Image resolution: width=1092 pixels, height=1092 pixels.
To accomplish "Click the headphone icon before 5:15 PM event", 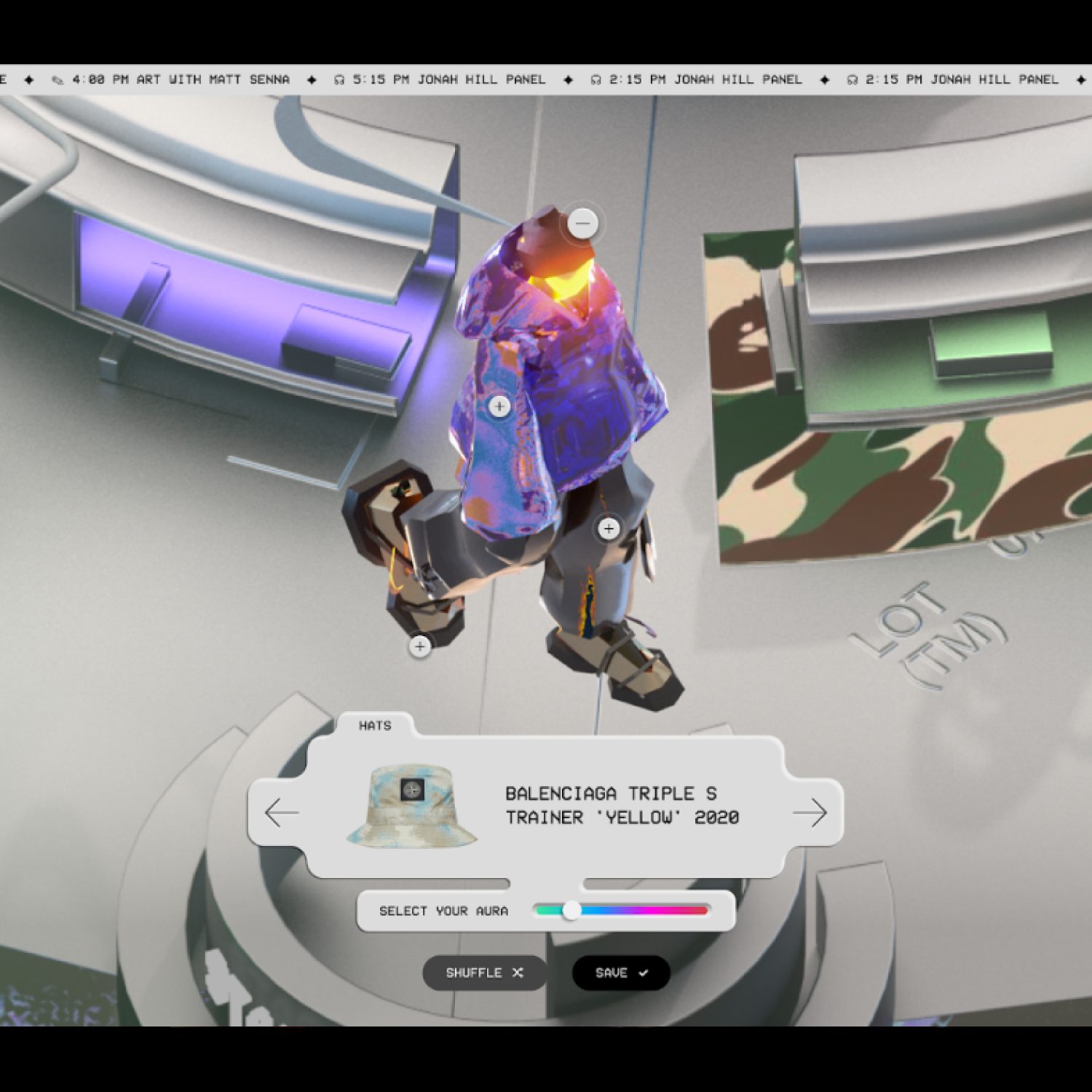I will [339, 80].
